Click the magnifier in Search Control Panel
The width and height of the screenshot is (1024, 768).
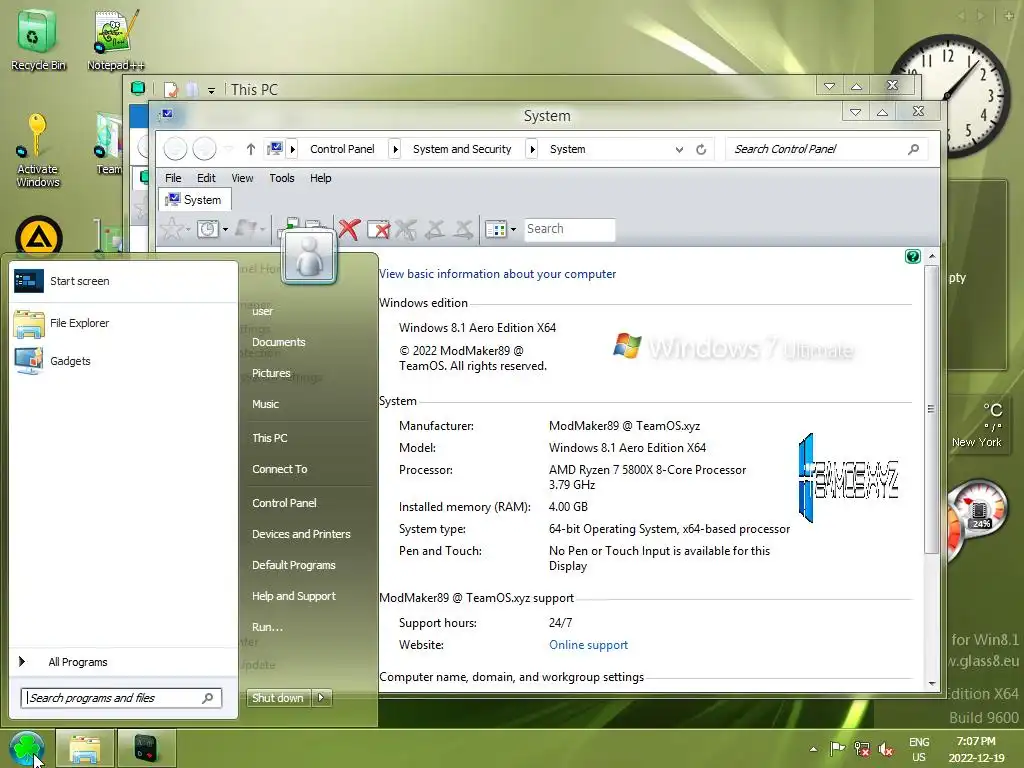[x=914, y=149]
